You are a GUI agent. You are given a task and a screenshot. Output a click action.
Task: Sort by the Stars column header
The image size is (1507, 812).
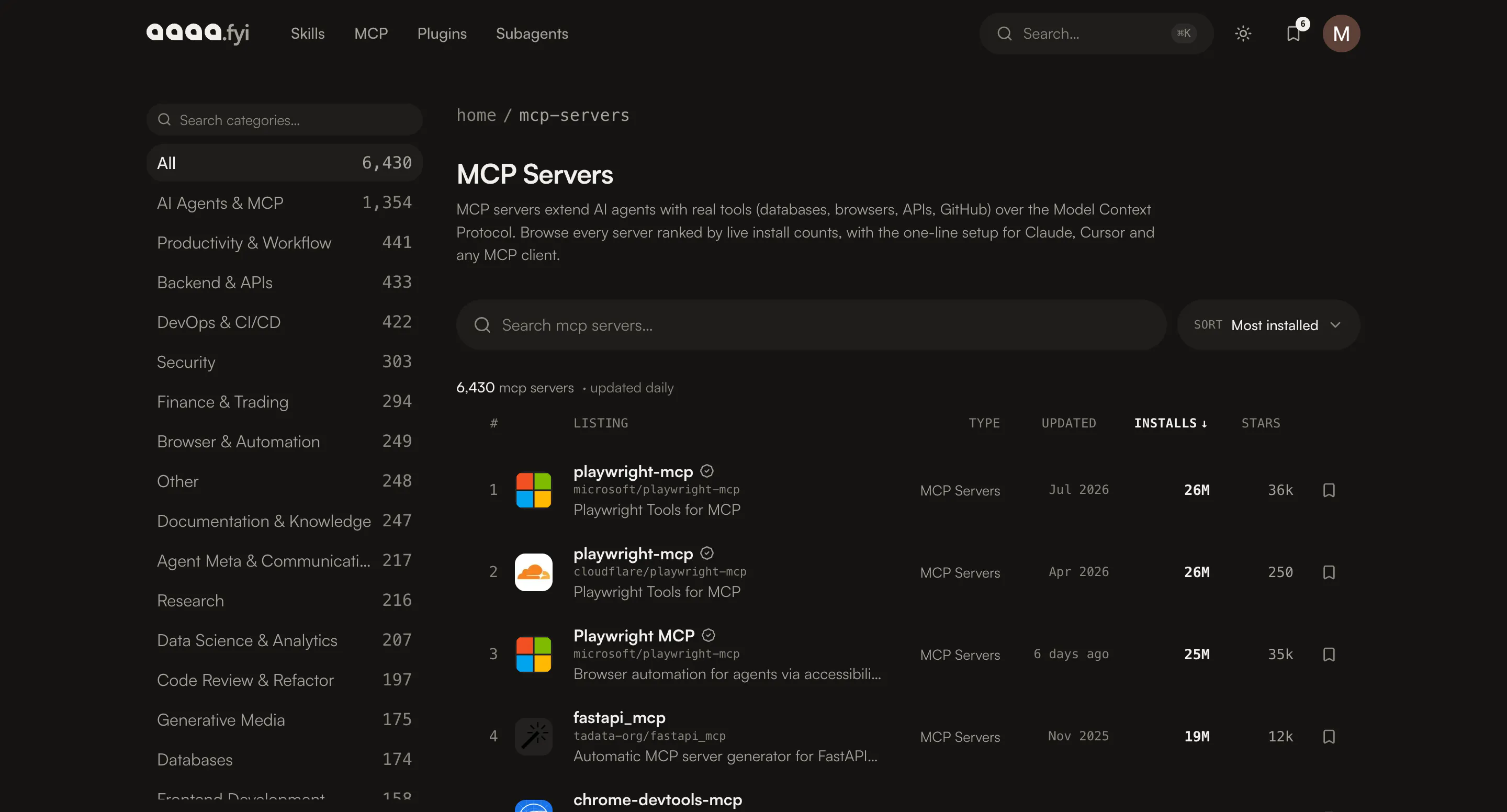1261,423
